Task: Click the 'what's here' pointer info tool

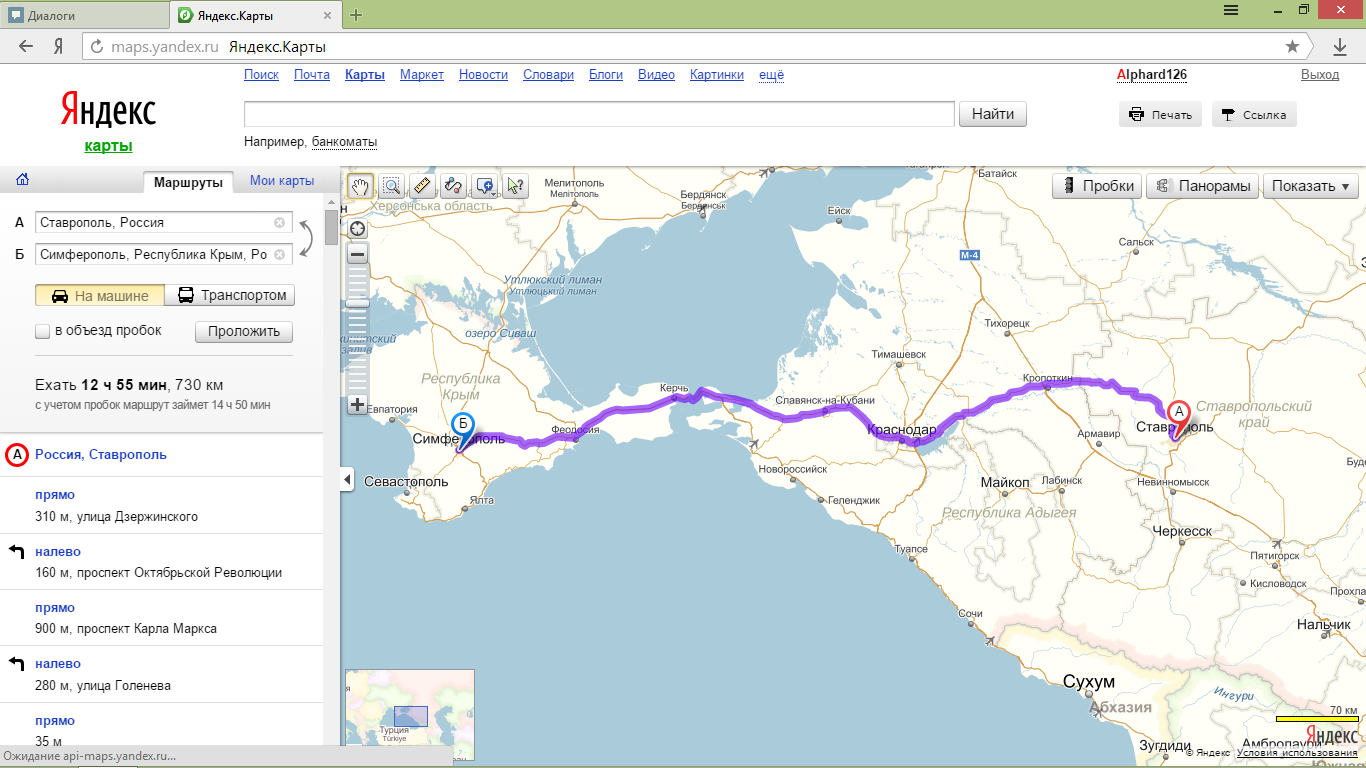Action: 515,186
